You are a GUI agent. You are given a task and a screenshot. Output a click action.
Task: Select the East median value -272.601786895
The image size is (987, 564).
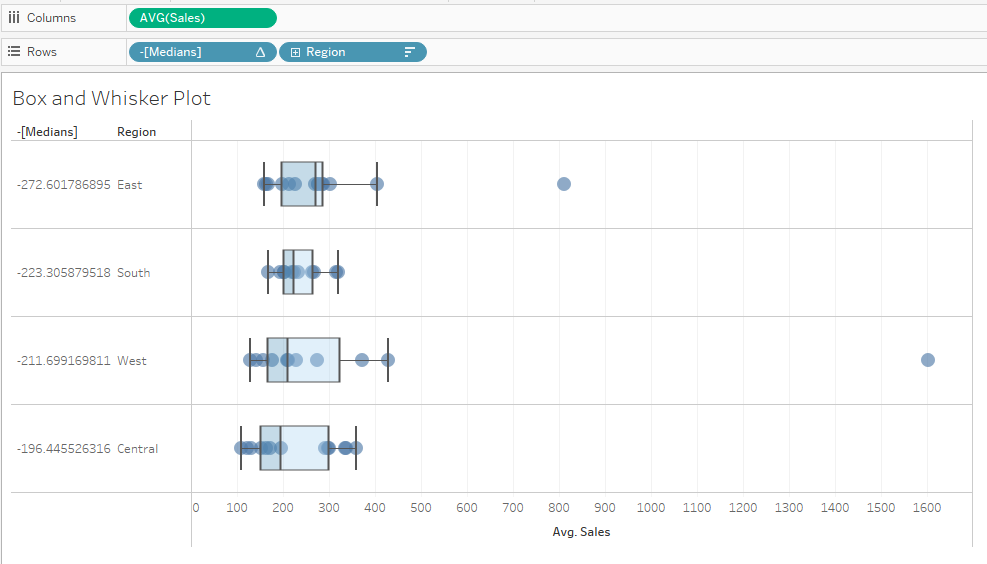click(64, 185)
